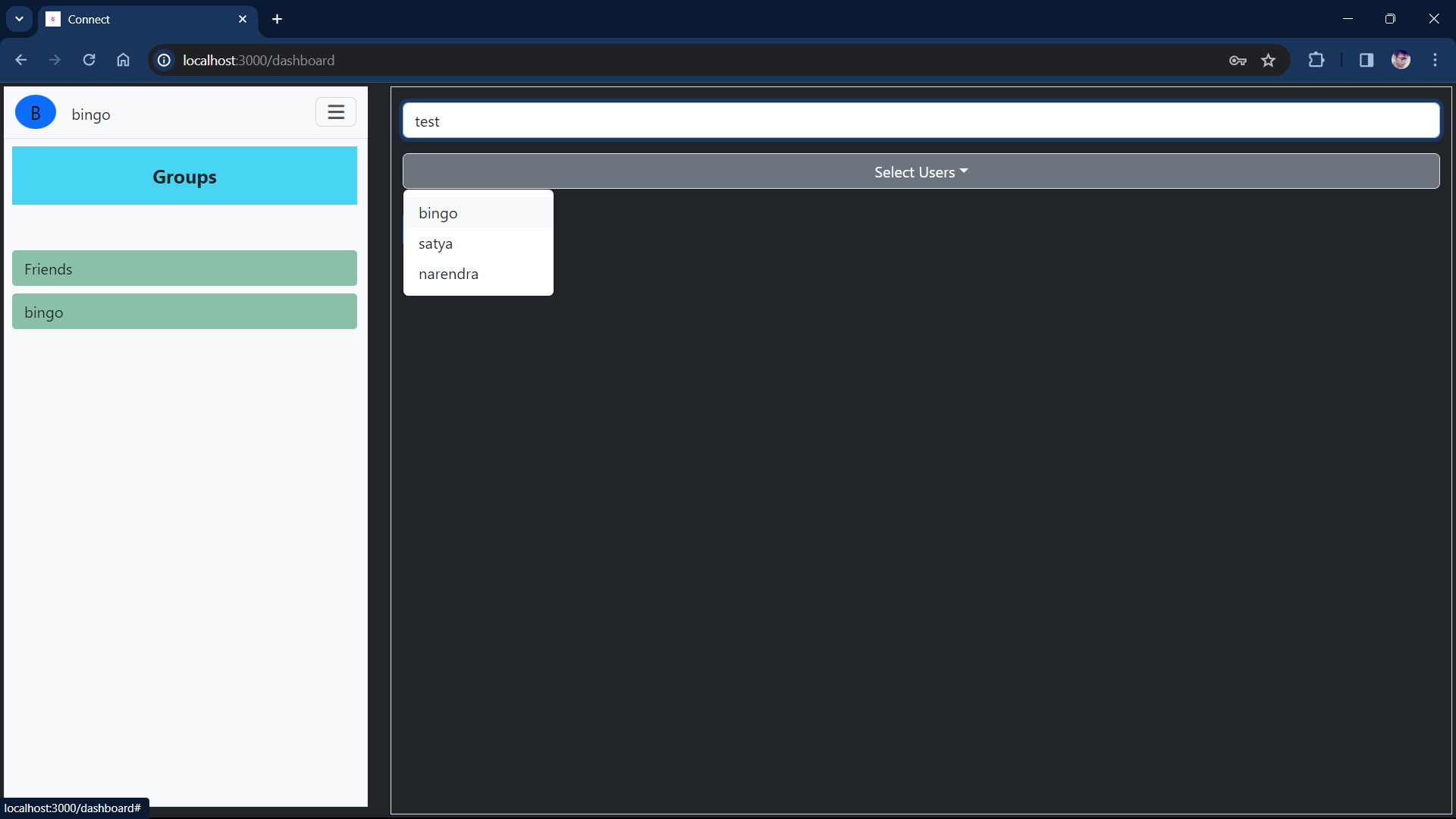
Task: Toggle the browser side panel icon
Action: (1366, 60)
